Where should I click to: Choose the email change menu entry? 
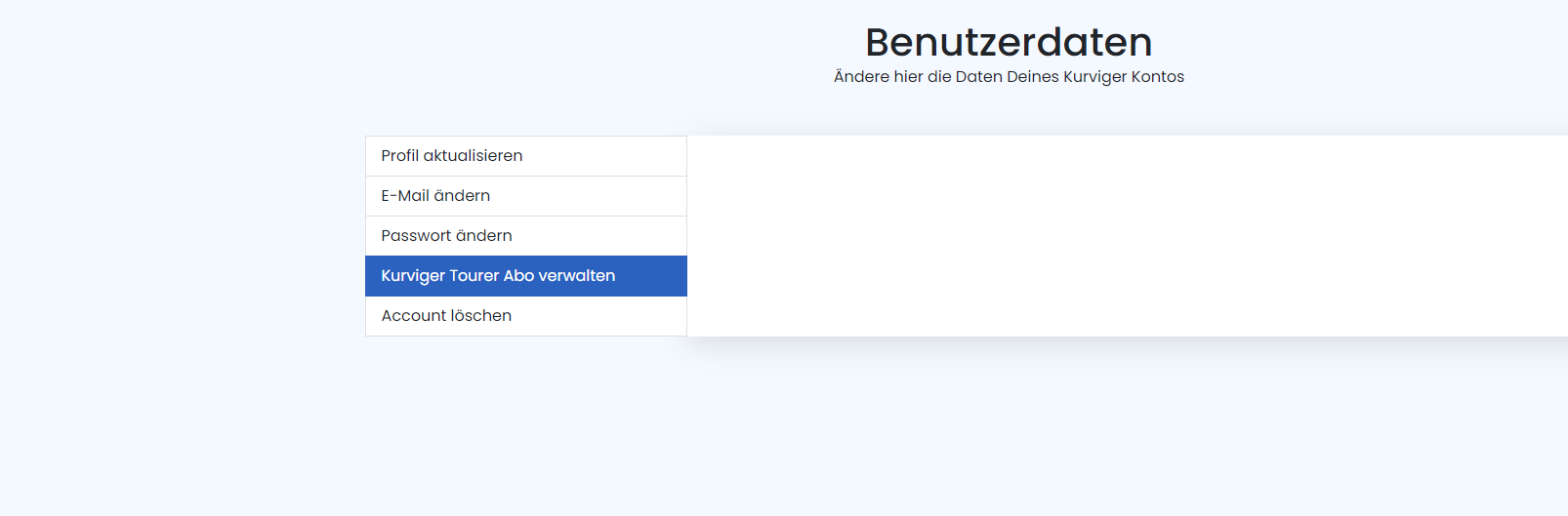[435, 196]
